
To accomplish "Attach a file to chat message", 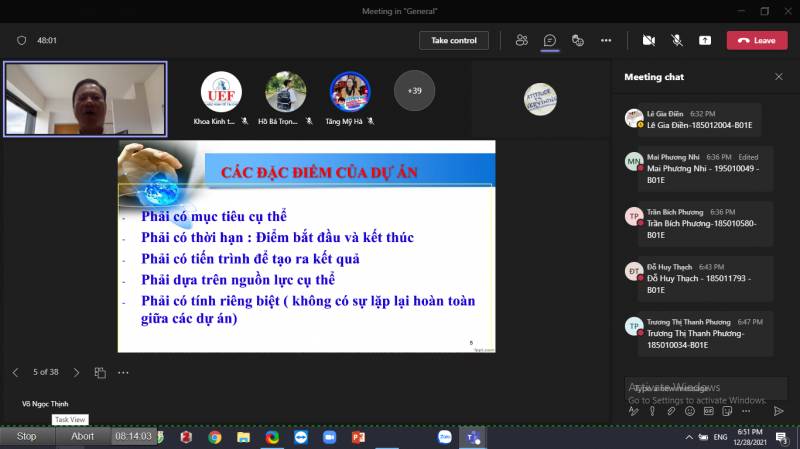I will pyautogui.click(x=671, y=411).
